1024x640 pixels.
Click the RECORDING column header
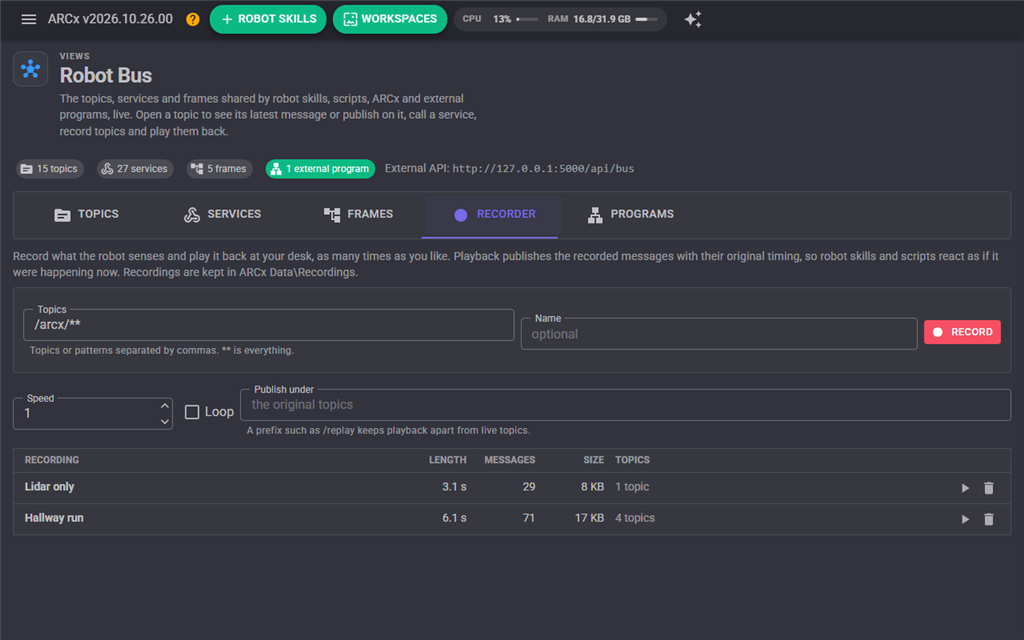(52, 460)
